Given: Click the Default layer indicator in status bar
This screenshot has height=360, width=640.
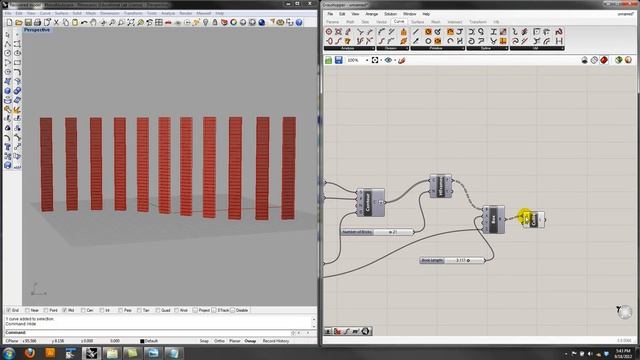Looking at the screenshot, I should pyautogui.click(x=149, y=341).
